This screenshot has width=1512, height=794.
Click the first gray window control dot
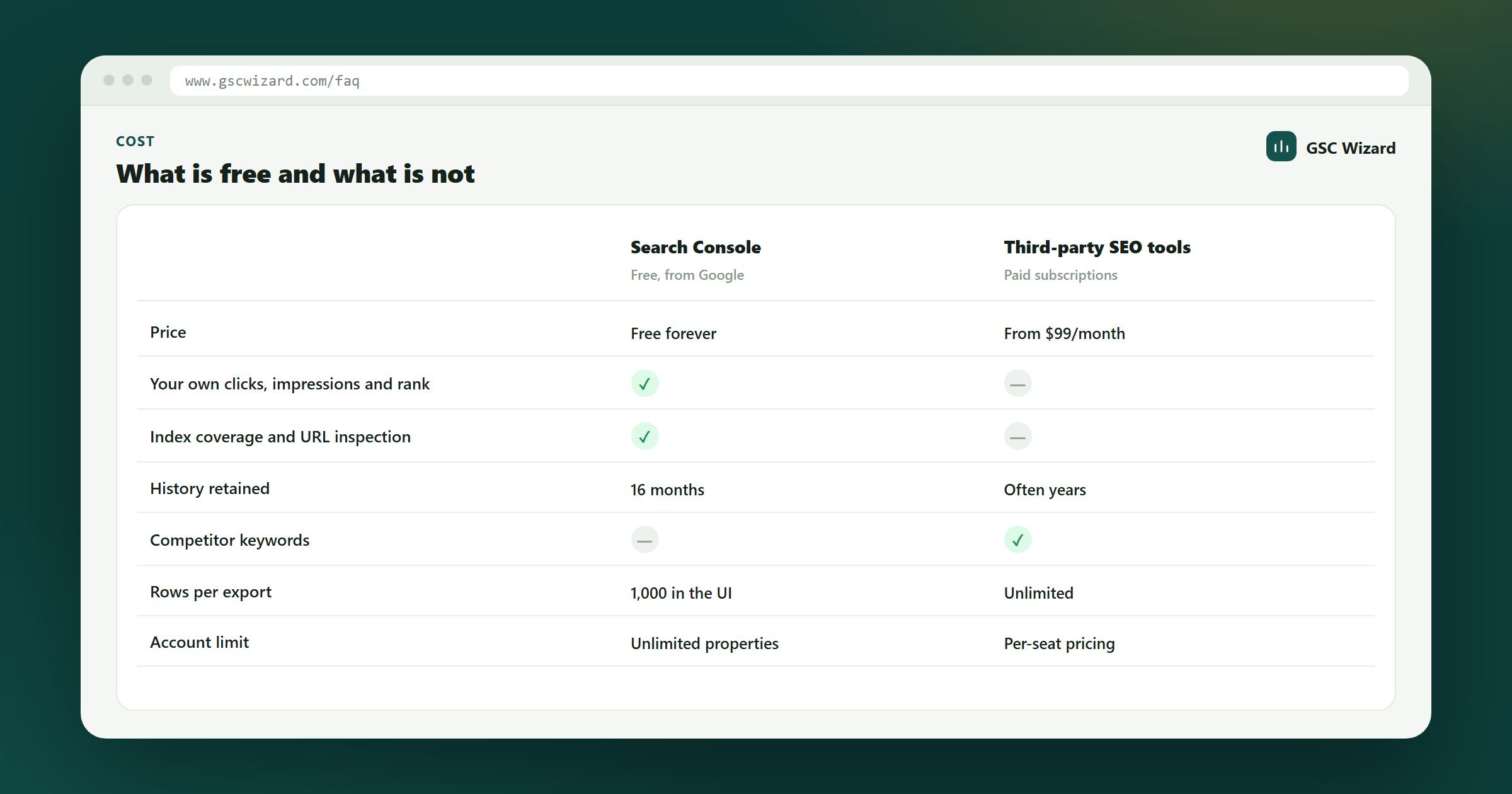(109, 80)
